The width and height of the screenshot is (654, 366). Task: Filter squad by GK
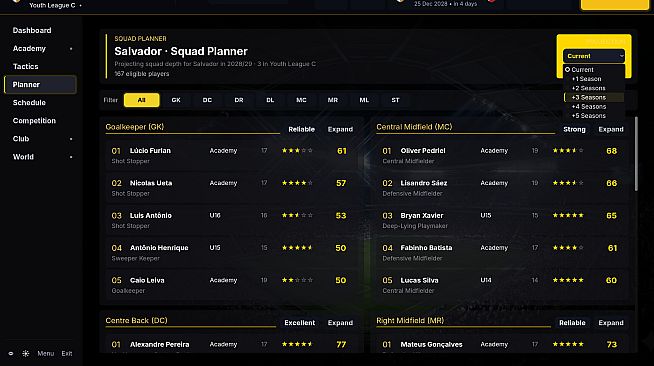pyautogui.click(x=176, y=100)
